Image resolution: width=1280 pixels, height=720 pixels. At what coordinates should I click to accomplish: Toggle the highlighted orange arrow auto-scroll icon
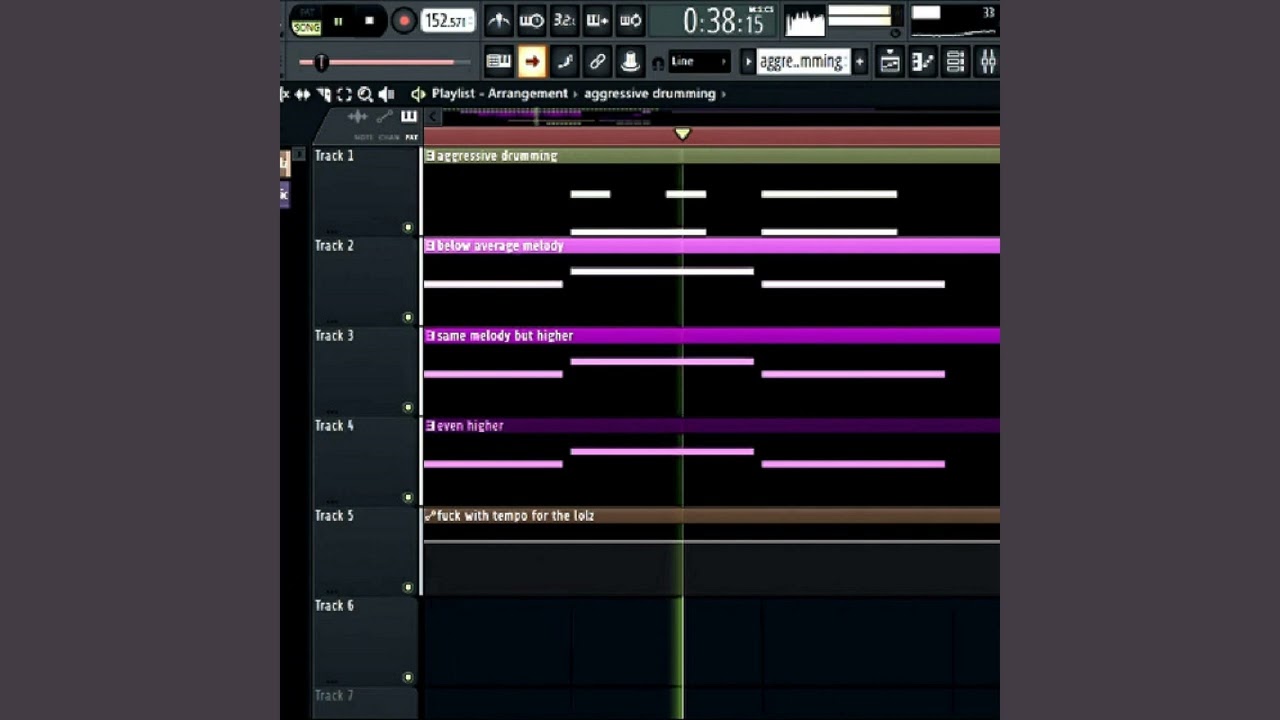tap(532, 62)
